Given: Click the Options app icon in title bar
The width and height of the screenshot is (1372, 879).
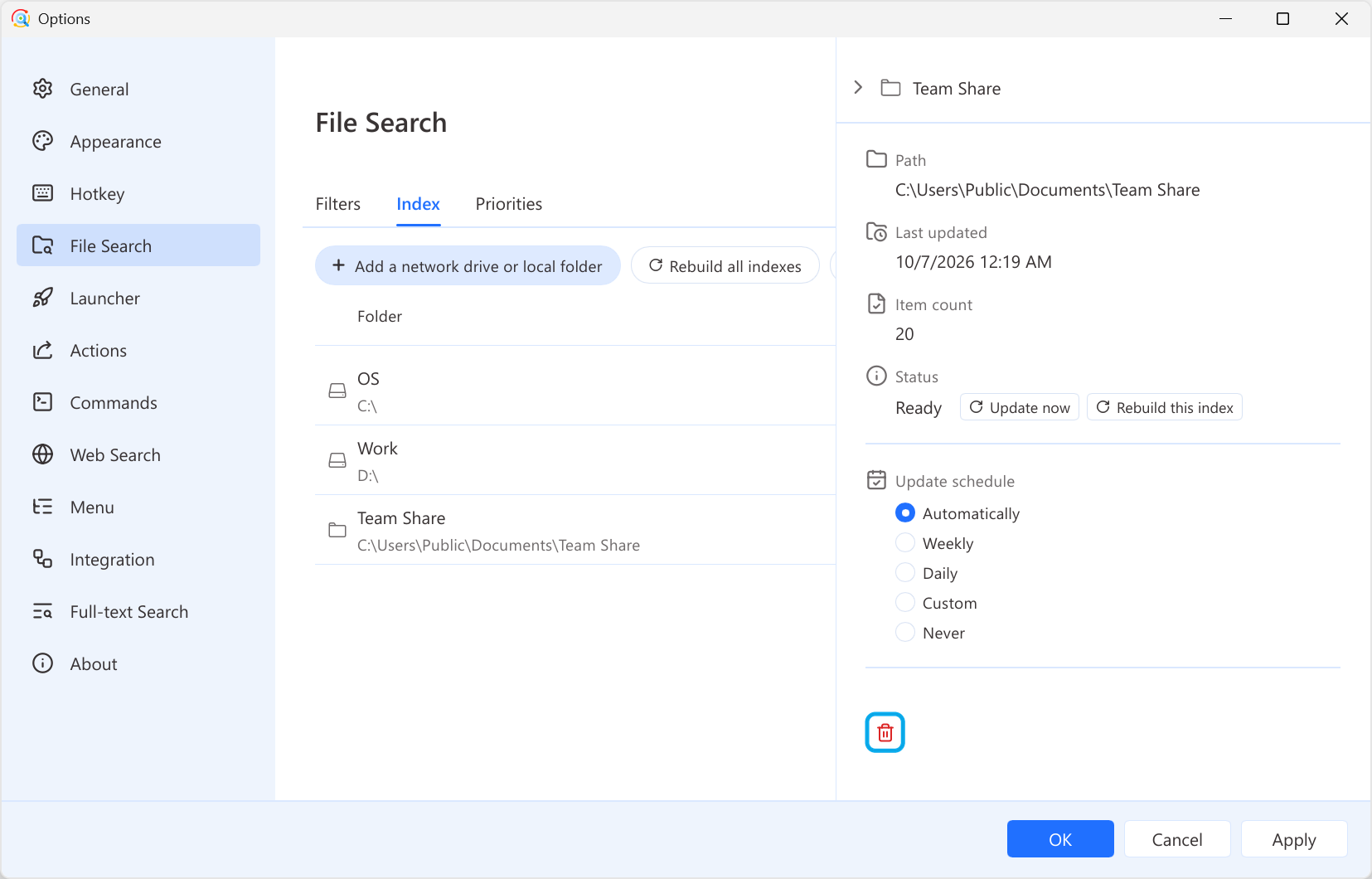Looking at the screenshot, I should [x=21, y=18].
